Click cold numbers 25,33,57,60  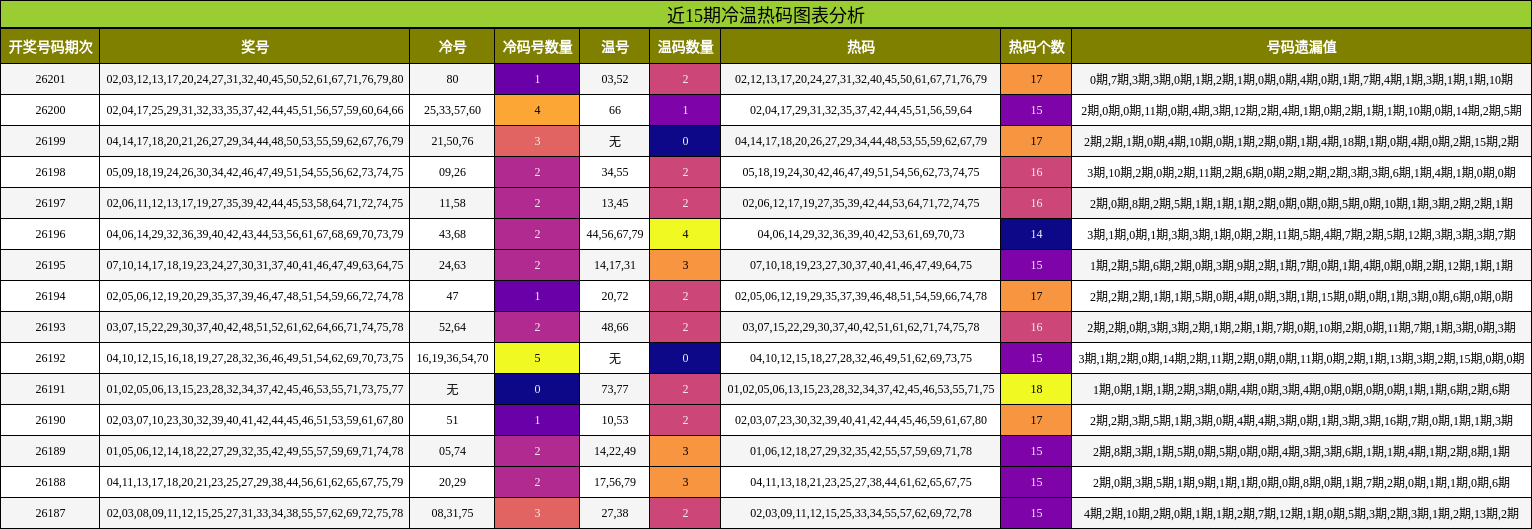coord(453,110)
